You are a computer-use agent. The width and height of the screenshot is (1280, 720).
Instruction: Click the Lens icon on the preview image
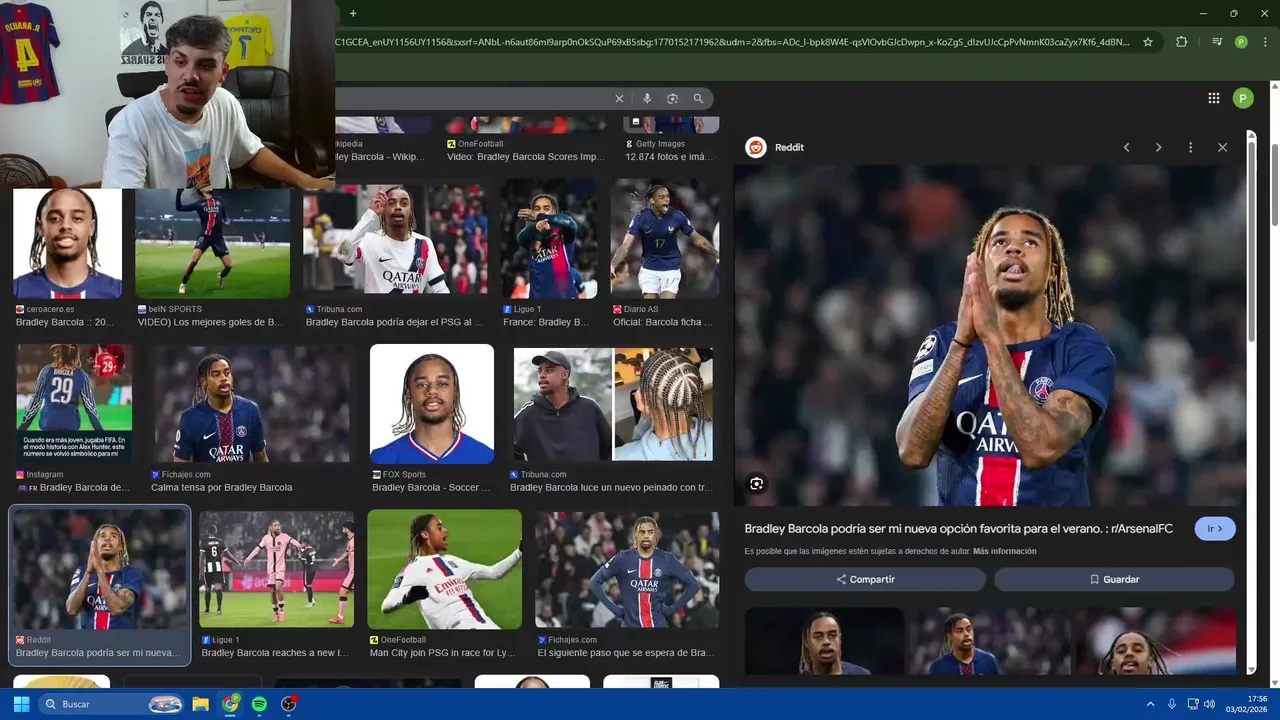click(x=756, y=484)
